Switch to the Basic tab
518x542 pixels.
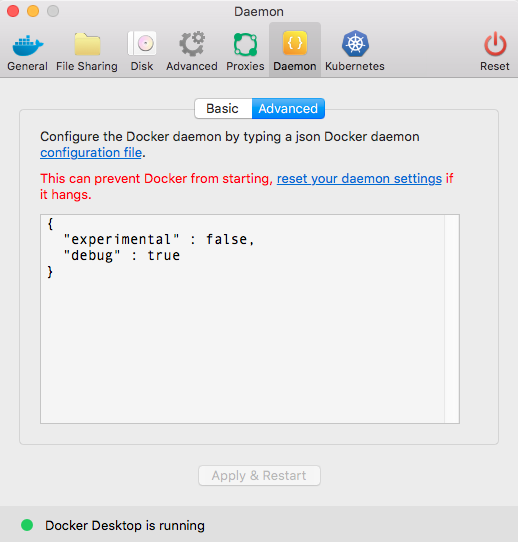coord(223,109)
